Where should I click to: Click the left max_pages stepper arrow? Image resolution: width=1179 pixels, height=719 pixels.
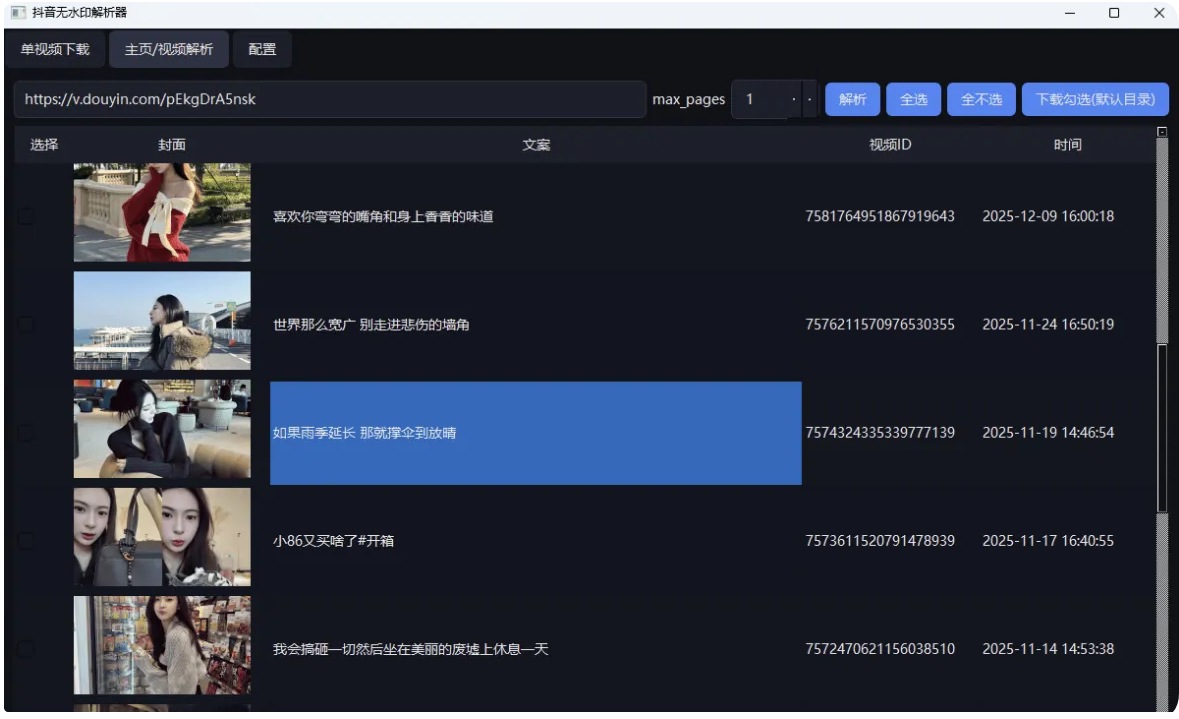[x=794, y=100]
